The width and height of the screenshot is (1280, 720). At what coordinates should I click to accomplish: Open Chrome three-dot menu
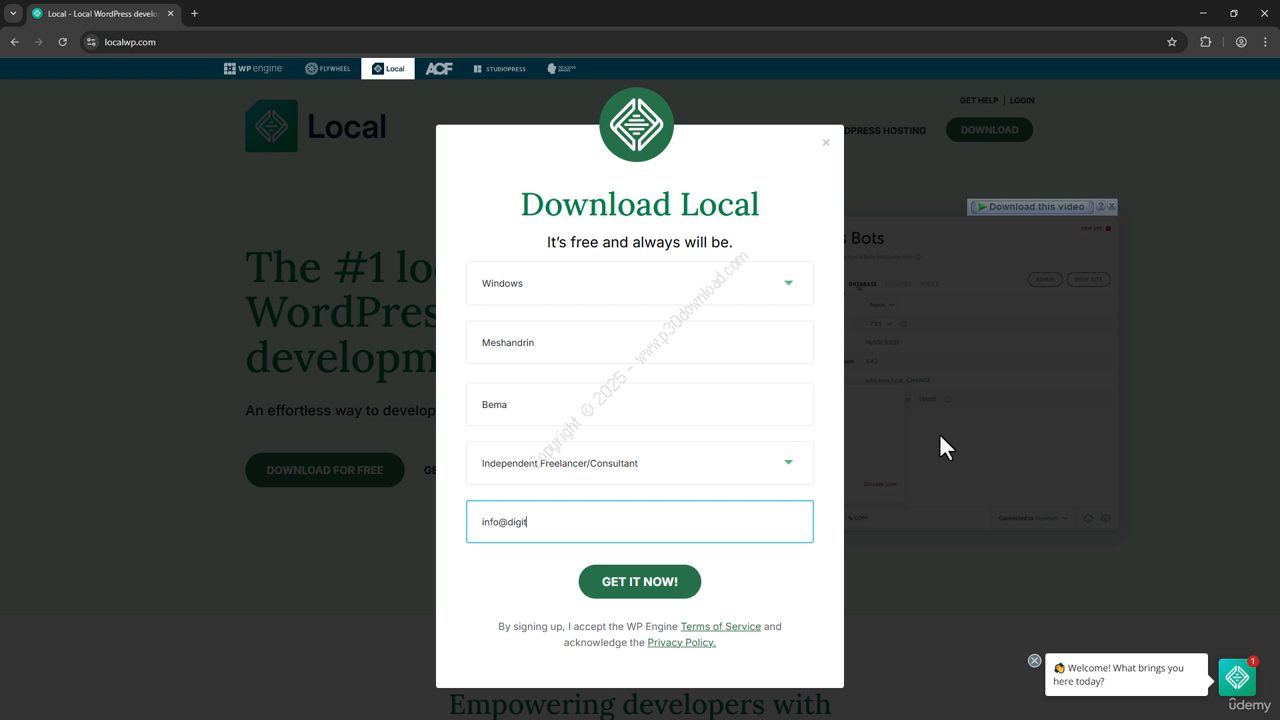coord(1266,42)
